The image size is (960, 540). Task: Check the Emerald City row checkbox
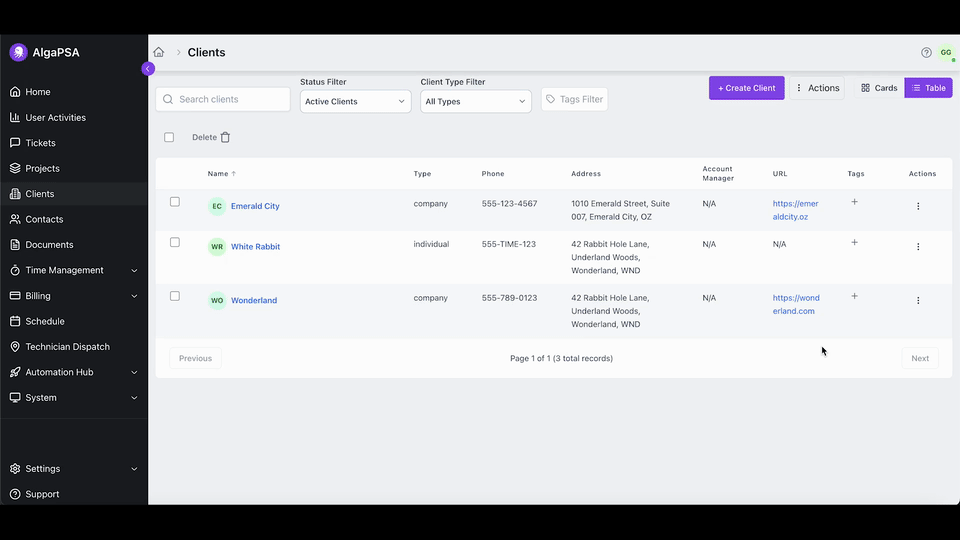pyautogui.click(x=174, y=202)
